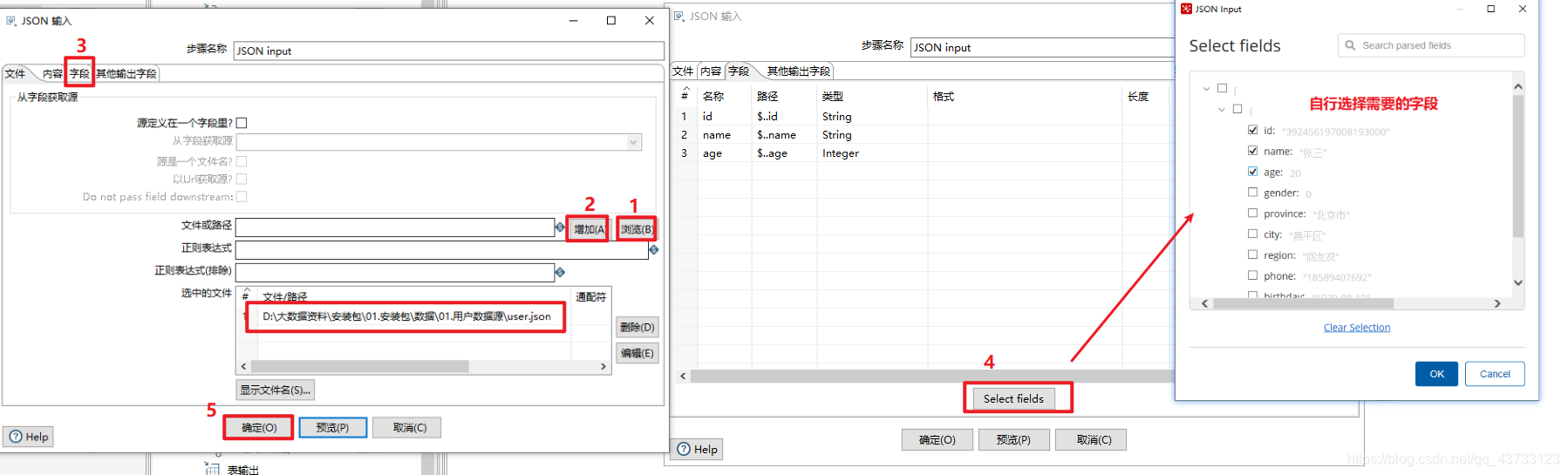The image size is (1568, 475).
Task: Click the 编辑(E) button
Action: pyautogui.click(x=637, y=353)
